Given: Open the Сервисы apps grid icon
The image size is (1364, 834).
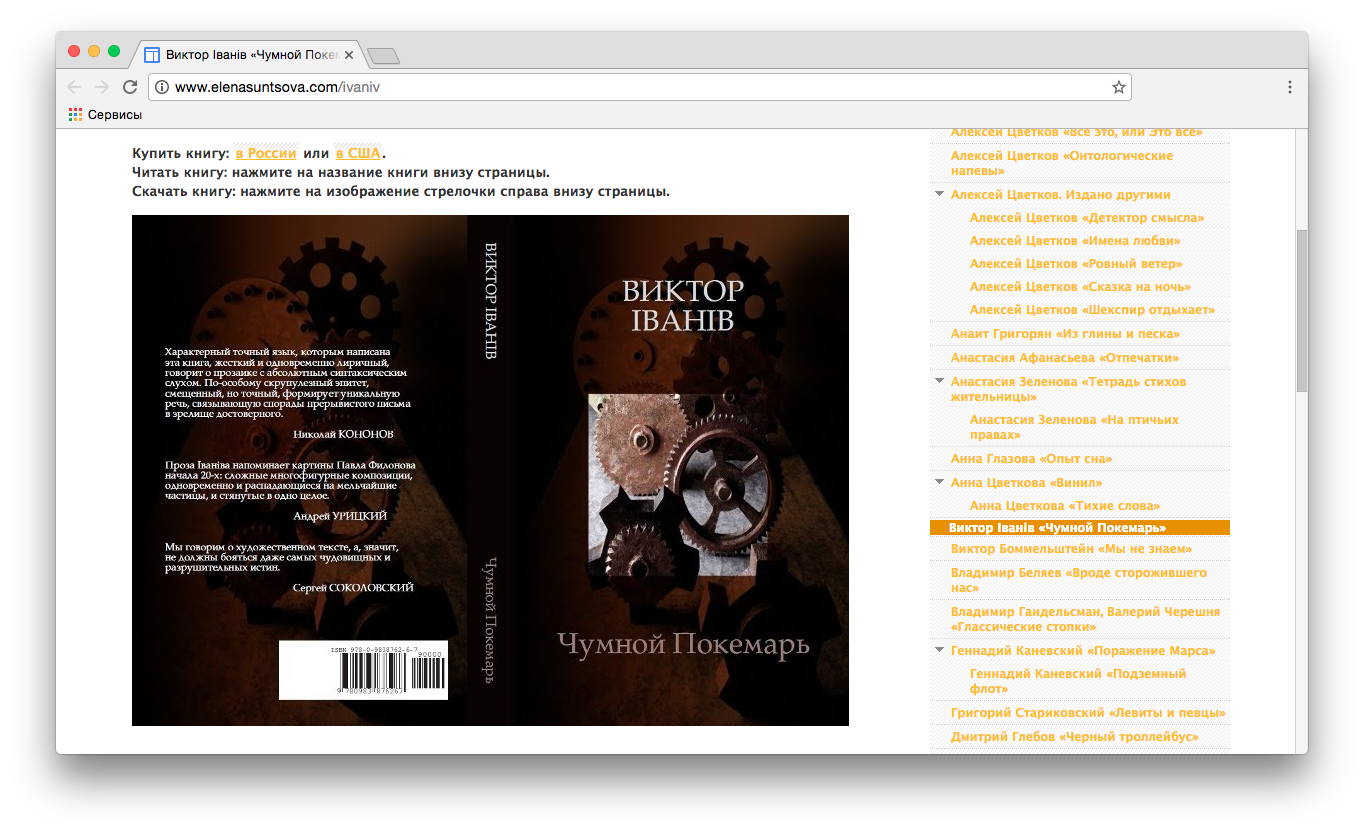Looking at the screenshot, I should 75,115.
